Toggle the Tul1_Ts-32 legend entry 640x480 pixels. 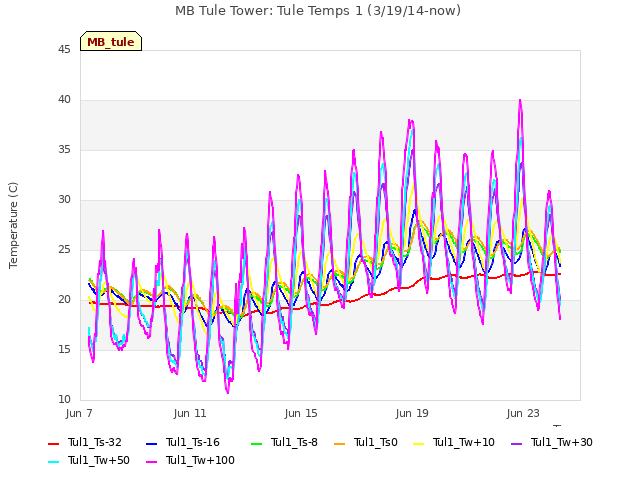point(85,442)
